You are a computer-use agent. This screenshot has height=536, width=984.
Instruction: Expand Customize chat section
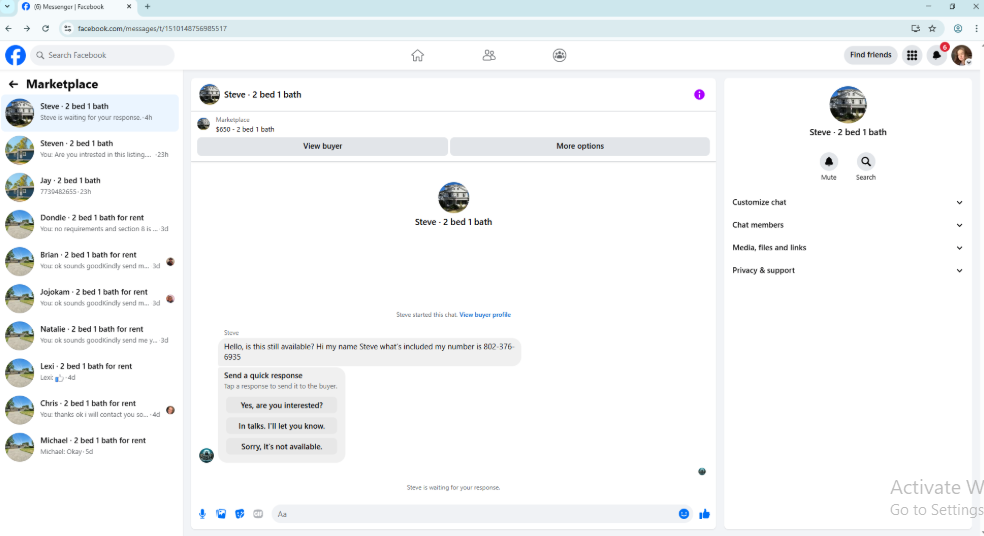click(x=847, y=202)
